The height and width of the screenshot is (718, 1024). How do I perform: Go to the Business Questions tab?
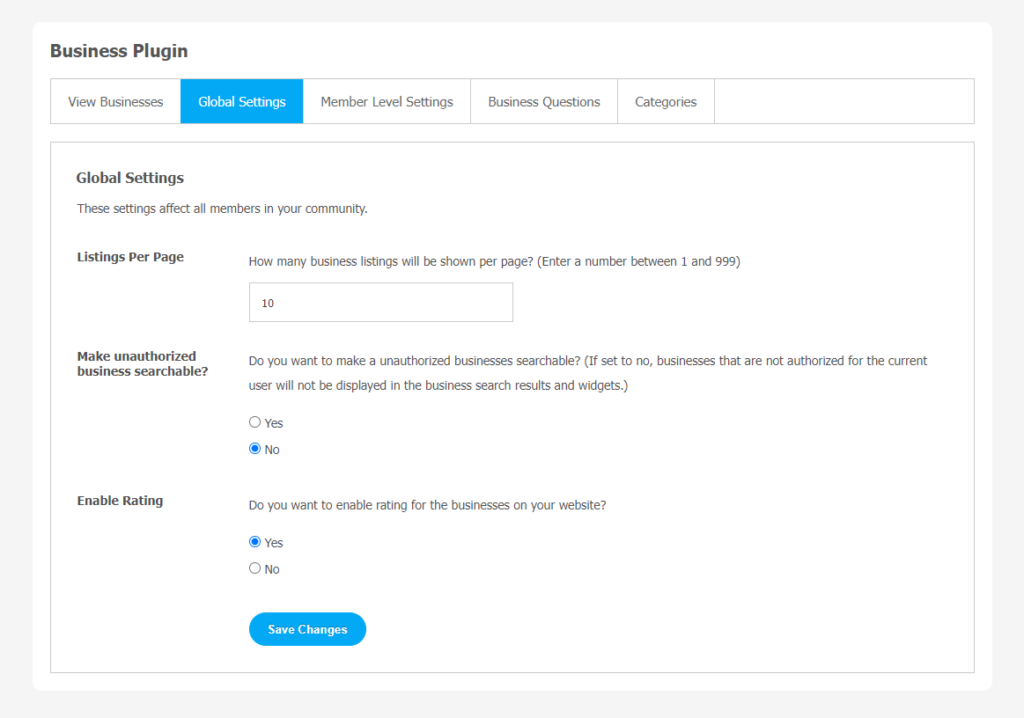pyautogui.click(x=544, y=102)
